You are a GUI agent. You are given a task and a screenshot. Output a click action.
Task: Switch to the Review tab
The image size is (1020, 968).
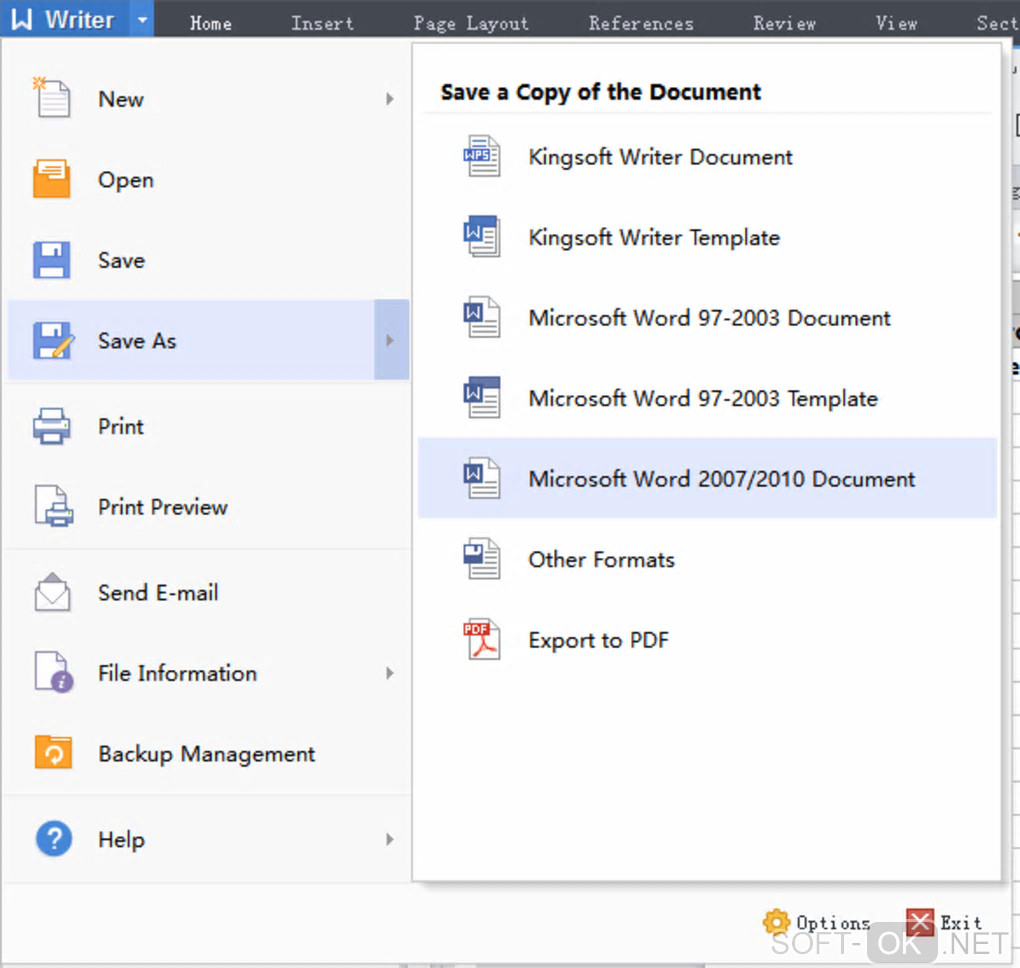click(x=785, y=23)
